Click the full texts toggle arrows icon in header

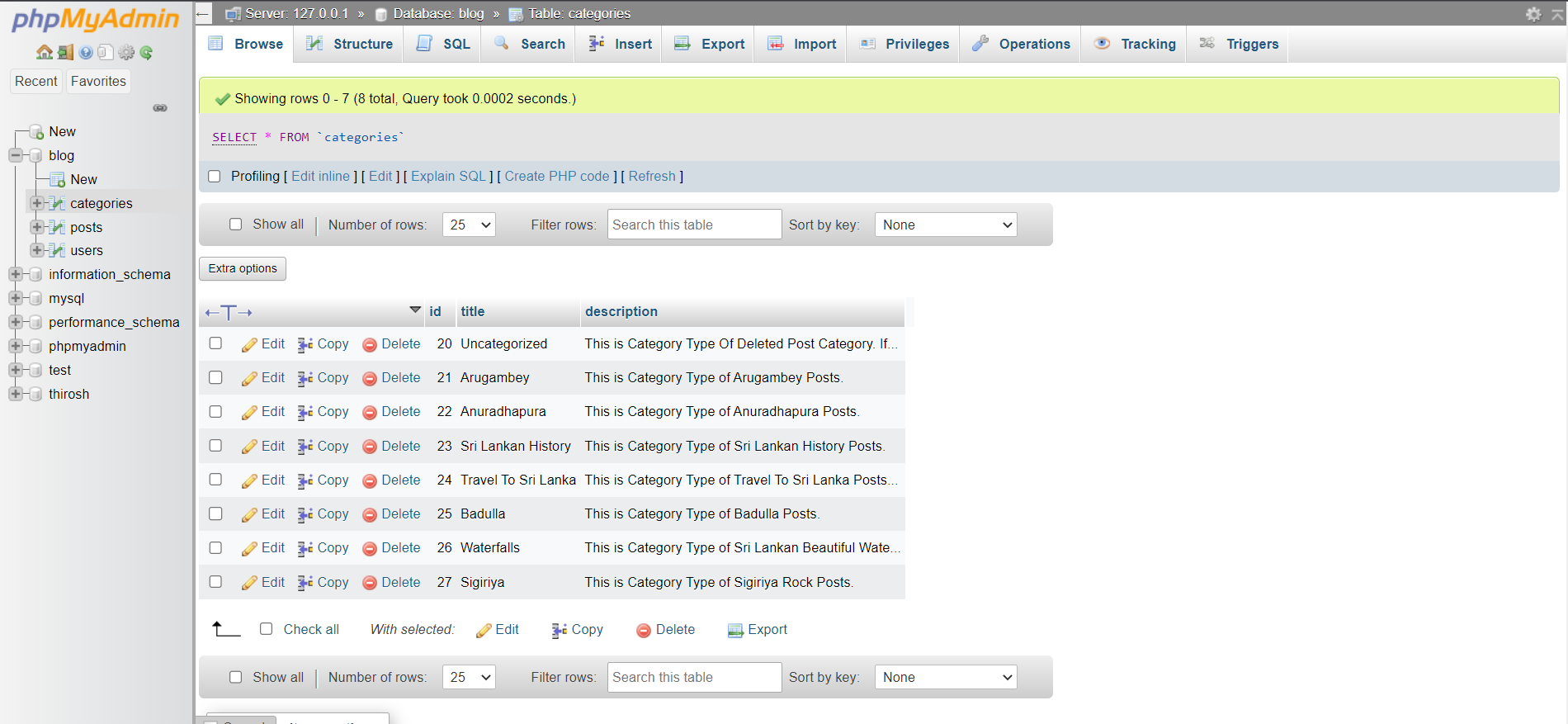[x=229, y=312]
